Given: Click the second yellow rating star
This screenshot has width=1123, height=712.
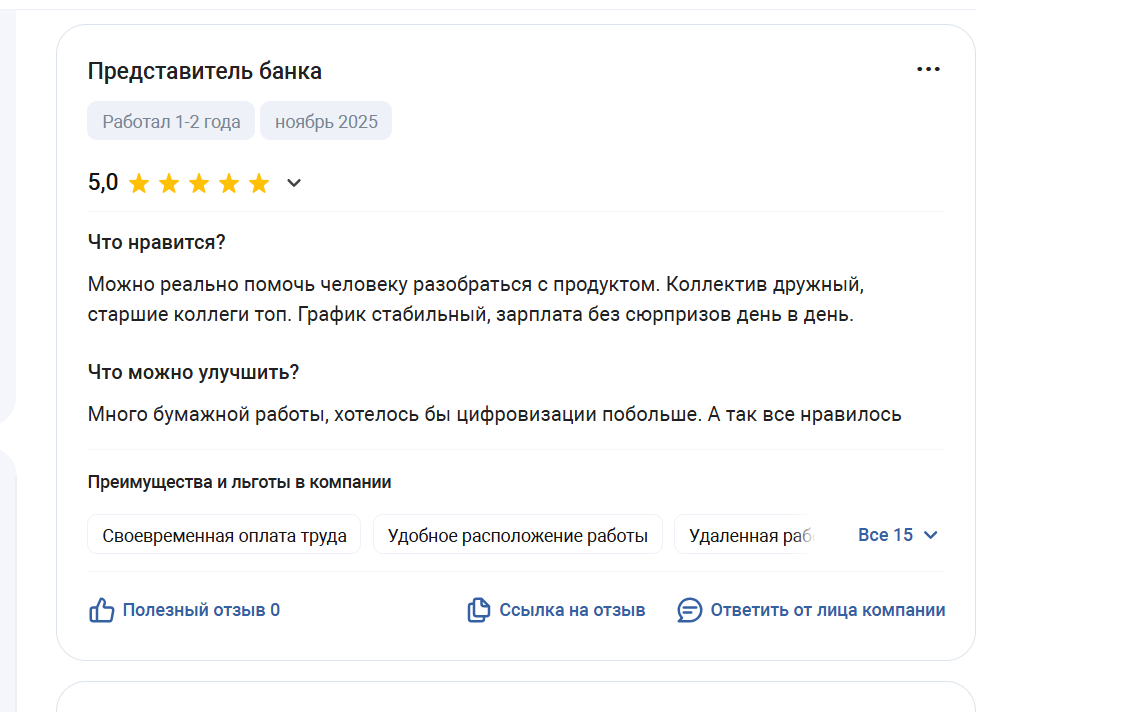Looking at the screenshot, I should pyautogui.click(x=169, y=183).
